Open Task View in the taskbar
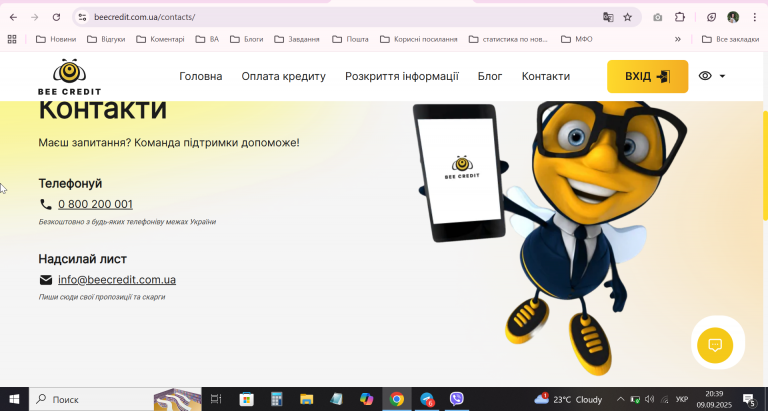This screenshot has height=411, width=768. [x=216, y=399]
